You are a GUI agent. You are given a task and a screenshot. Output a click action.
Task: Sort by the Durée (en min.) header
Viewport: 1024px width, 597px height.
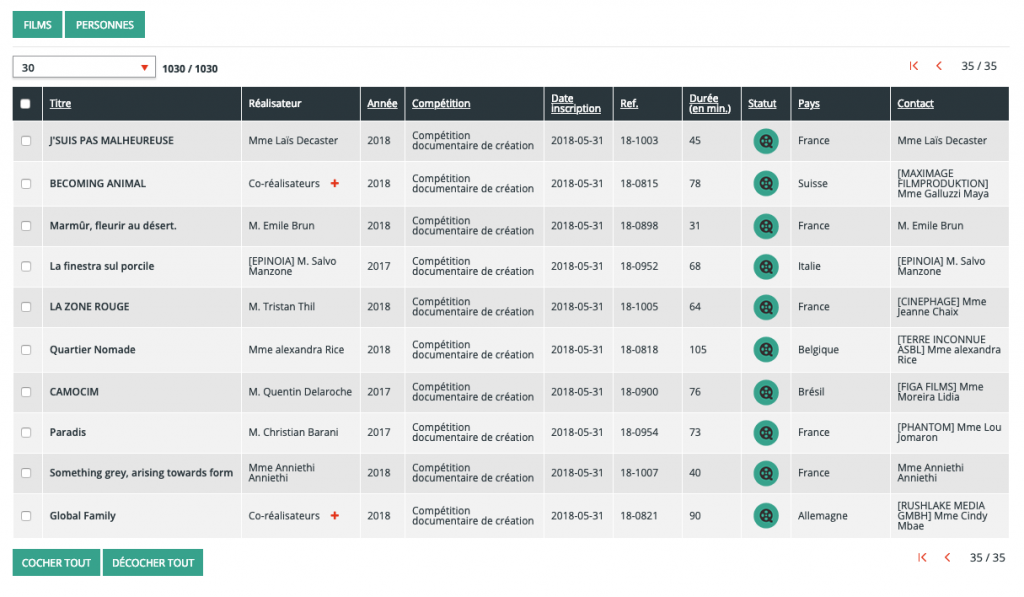[709, 103]
